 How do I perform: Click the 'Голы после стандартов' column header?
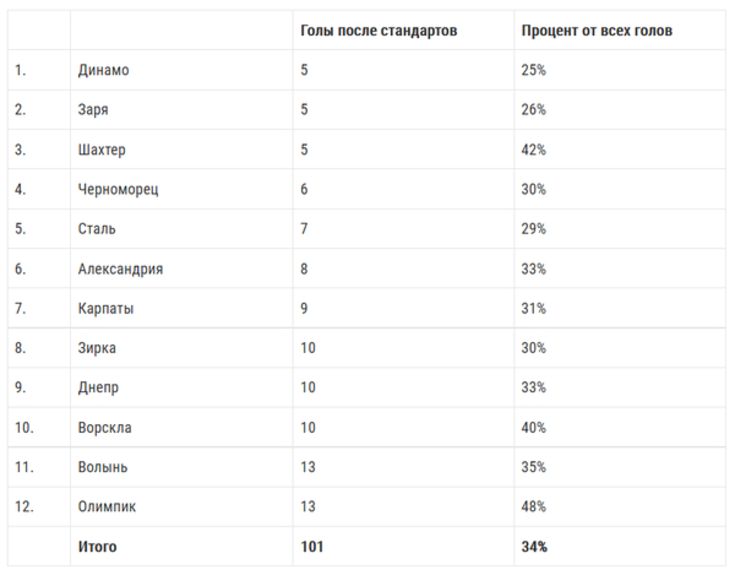tap(379, 31)
